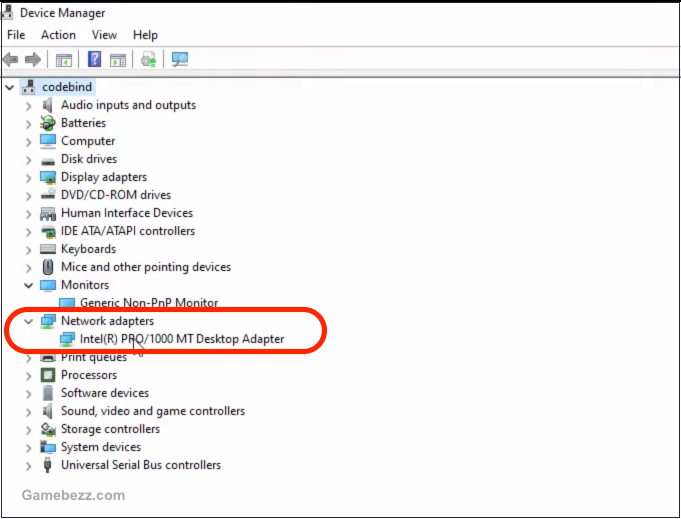Collapse the Network adapters chevron
This screenshot has width=681, height=519.
pyautogui.click(x=29, y=322)
